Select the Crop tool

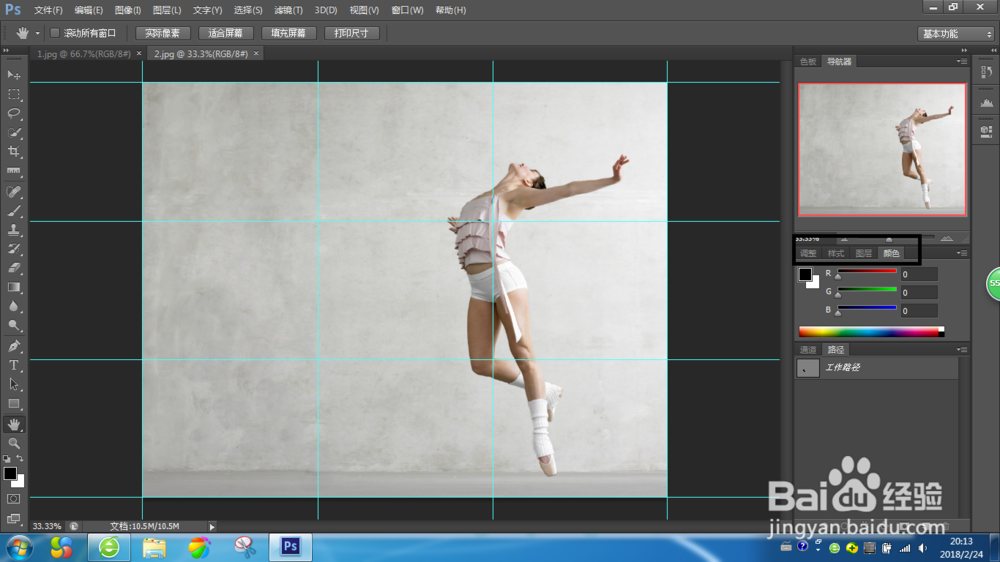coord(14,152)
